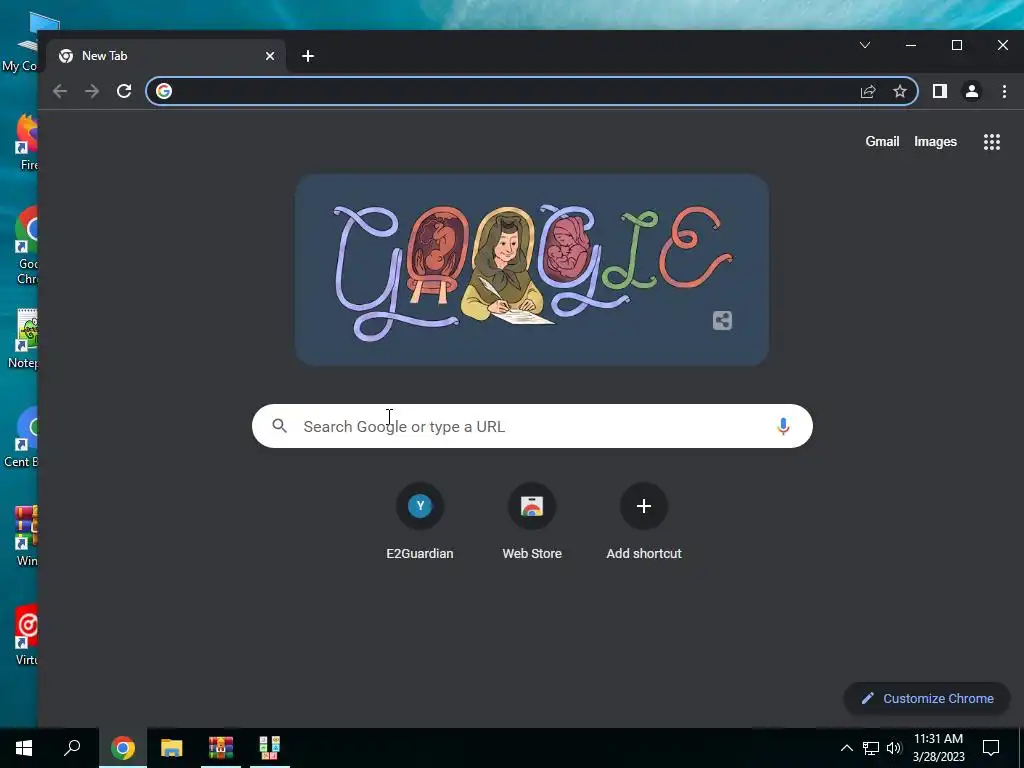Share this page via the share icon
1024x768 pixels.
coord(868,91)
